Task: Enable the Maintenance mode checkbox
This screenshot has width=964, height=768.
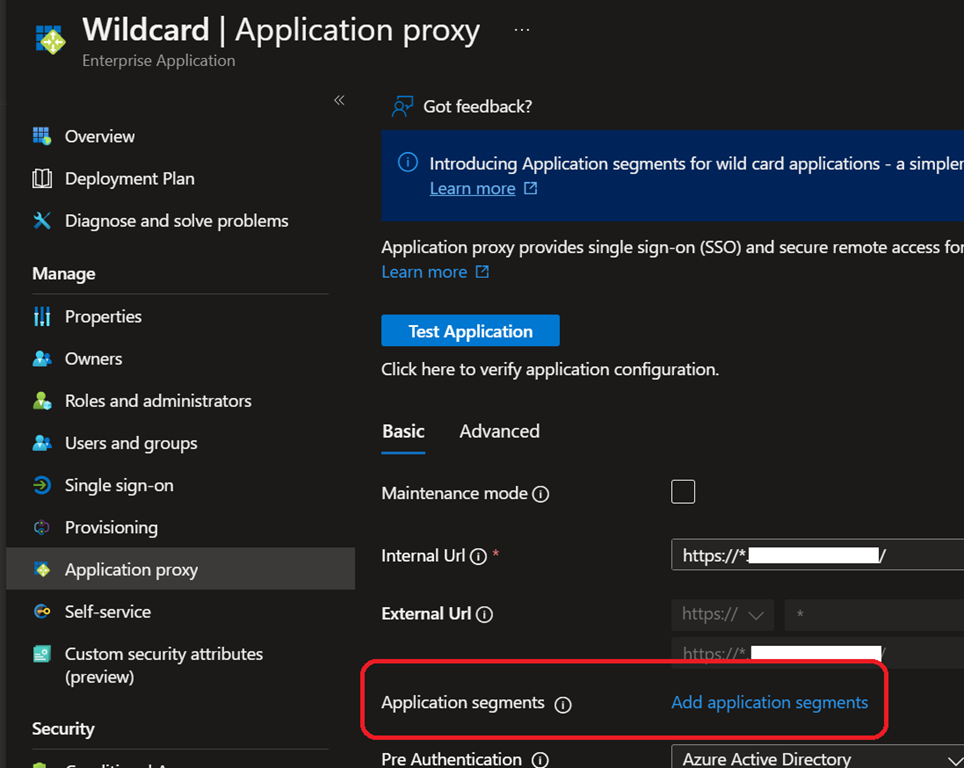Action: 683,492
